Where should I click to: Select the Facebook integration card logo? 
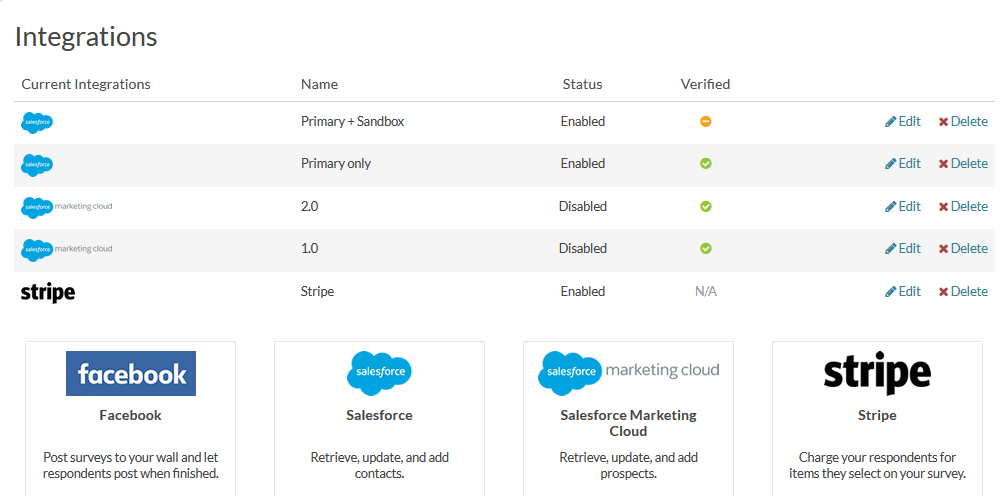tap(131, 374)
